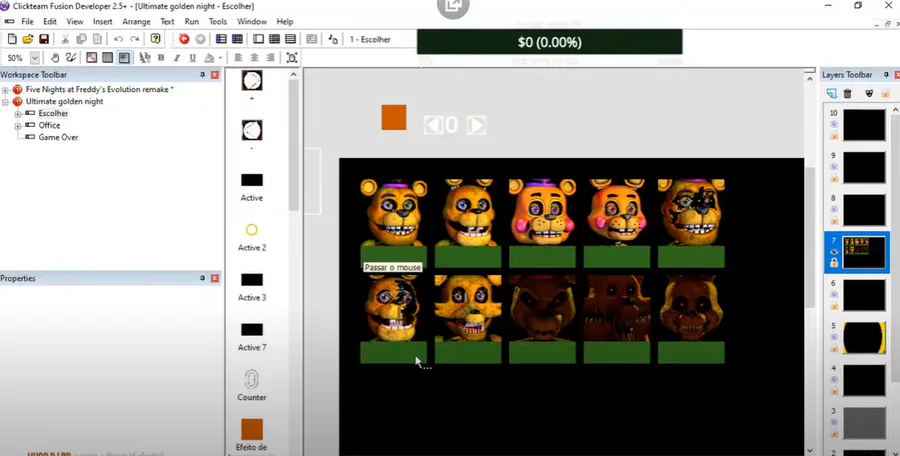Open the Tools menu
The height and width of the screenshot is (456, 900).
tap(218, 21)
